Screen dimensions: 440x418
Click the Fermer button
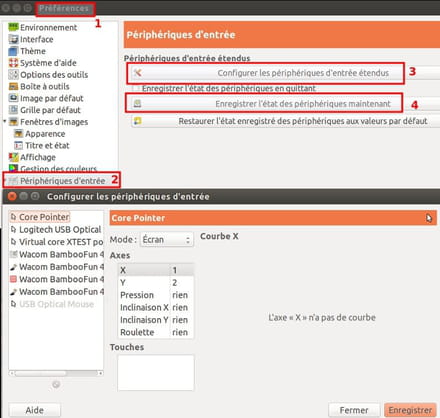[354, 410]
